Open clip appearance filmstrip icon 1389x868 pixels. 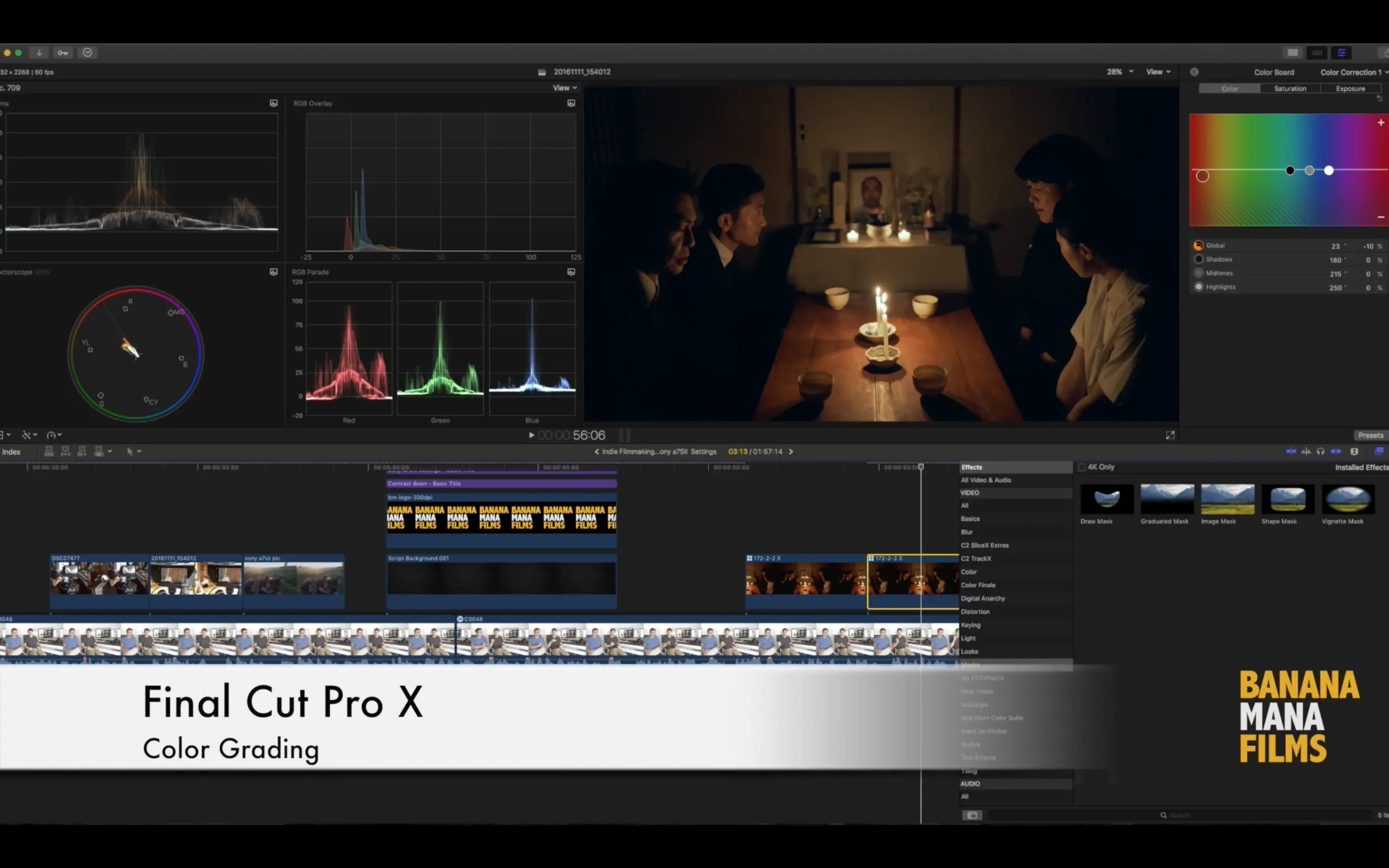click(1355, 451)
